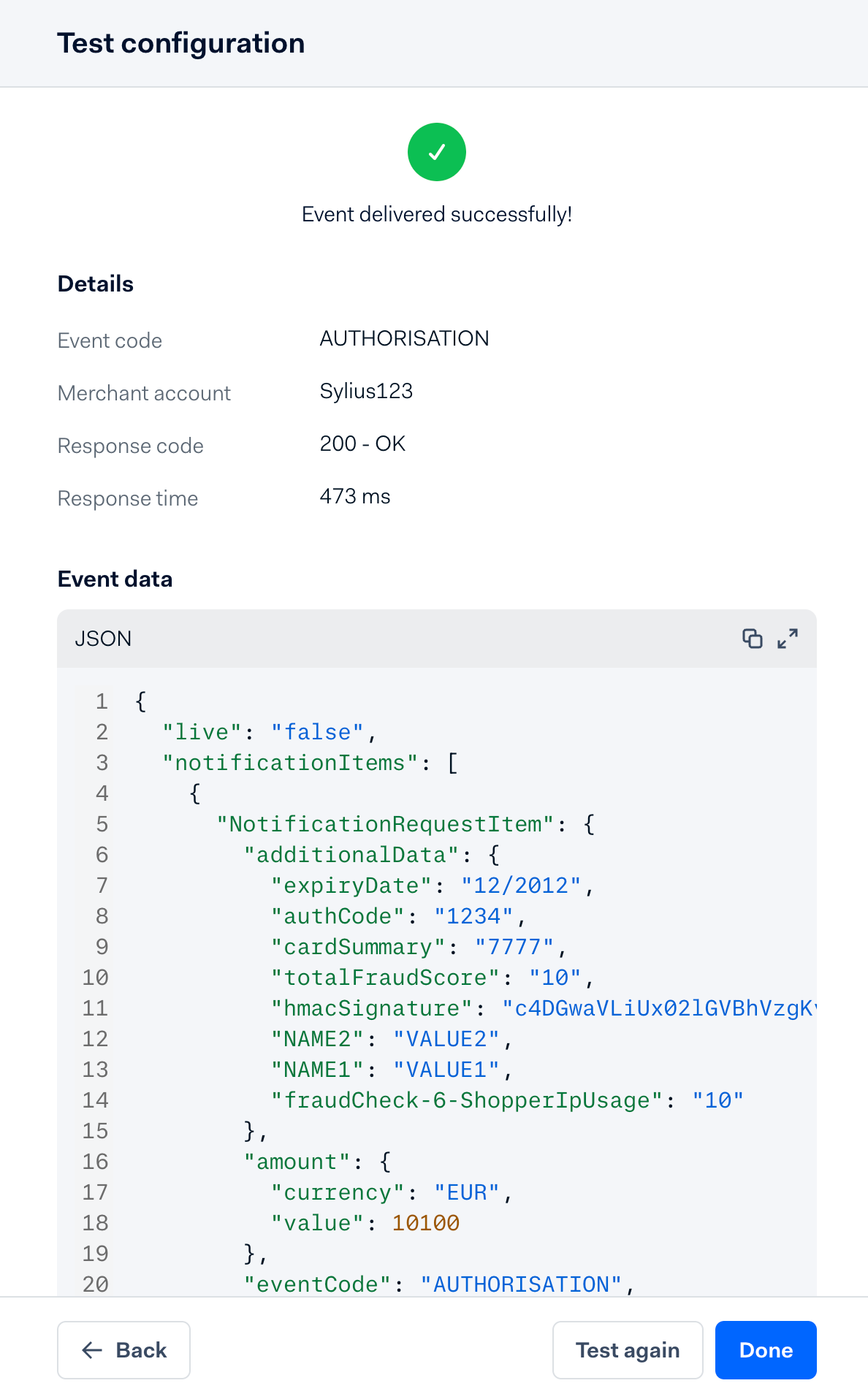Click line number 14 in code gutter

(x=96, y=1100)
